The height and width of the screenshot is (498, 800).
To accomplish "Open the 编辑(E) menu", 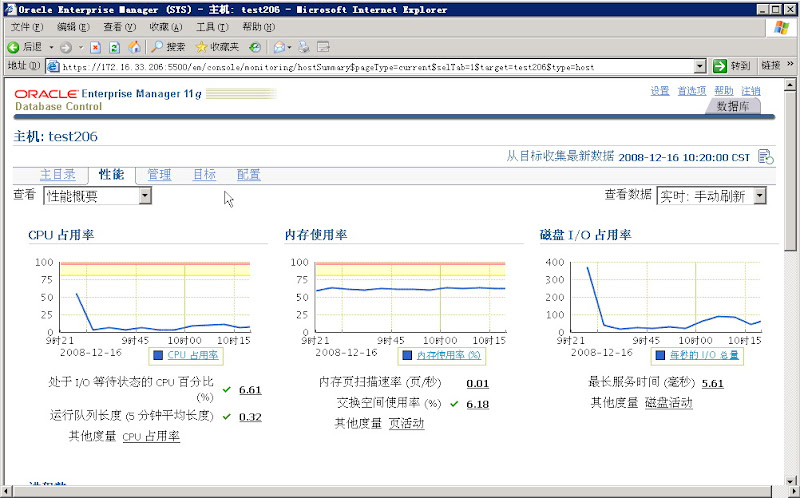I will 73,27.
